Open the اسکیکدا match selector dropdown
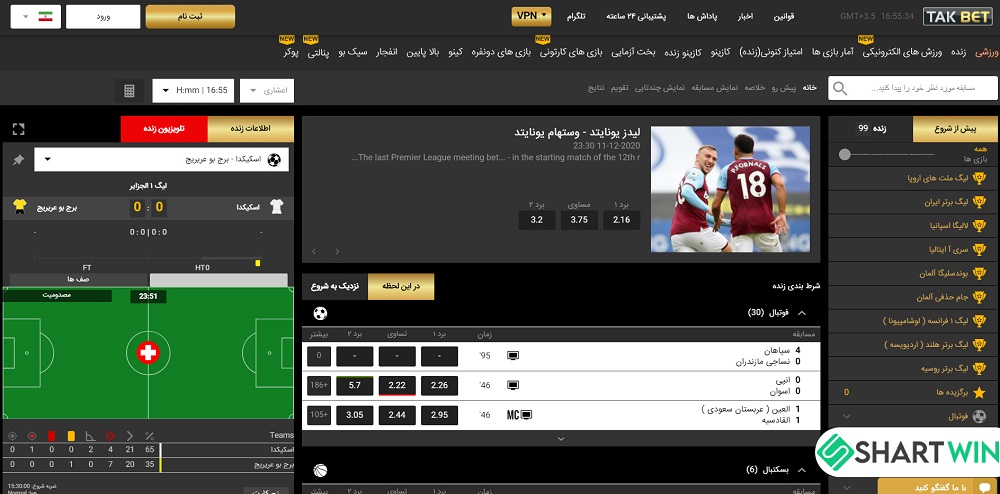Screen dimensions: 1000x494 161,160
